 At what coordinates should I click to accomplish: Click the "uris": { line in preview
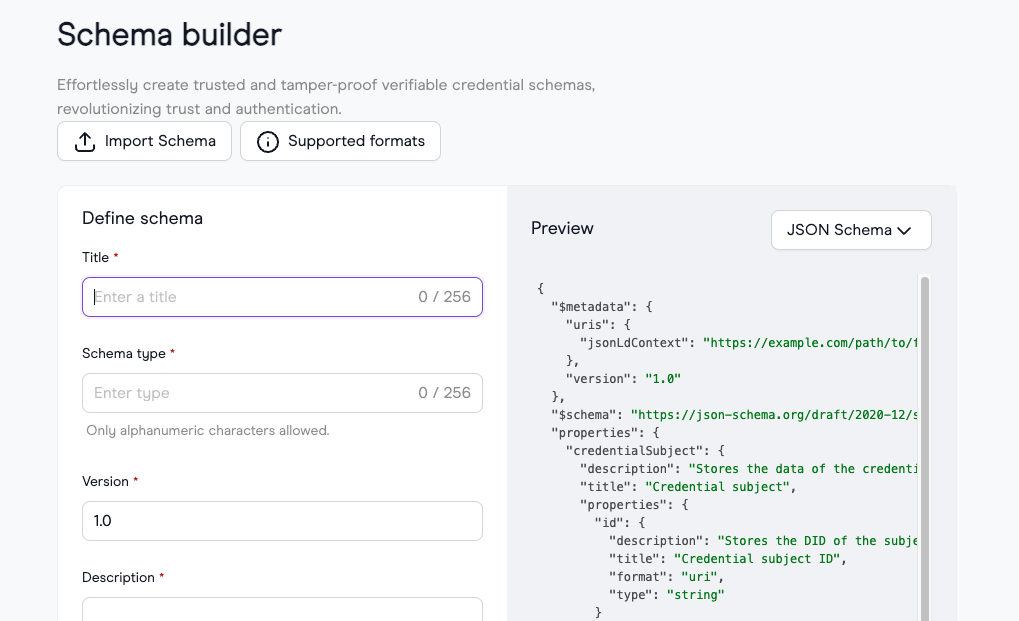click(598, 325)
